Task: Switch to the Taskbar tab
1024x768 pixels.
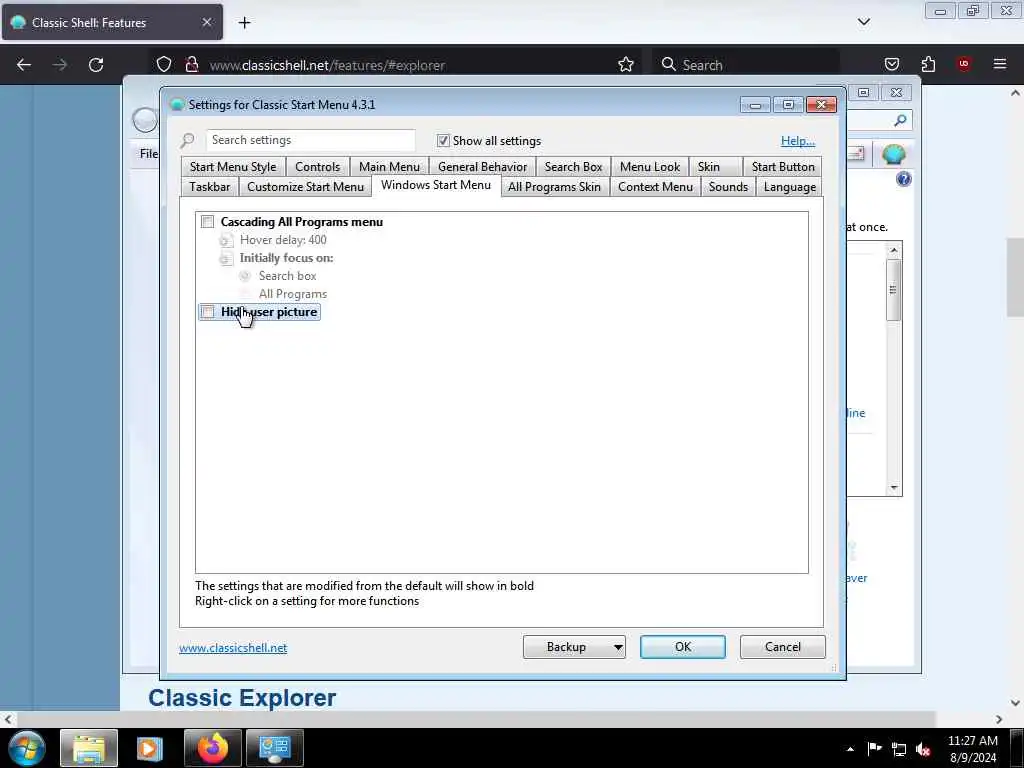Action: point(210,187)
